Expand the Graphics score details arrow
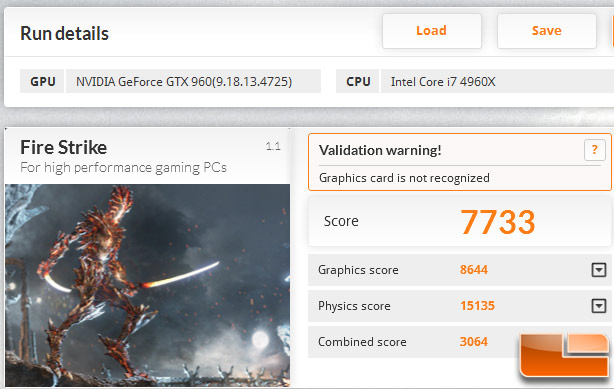614x389 pixels. tap(599, 270)
